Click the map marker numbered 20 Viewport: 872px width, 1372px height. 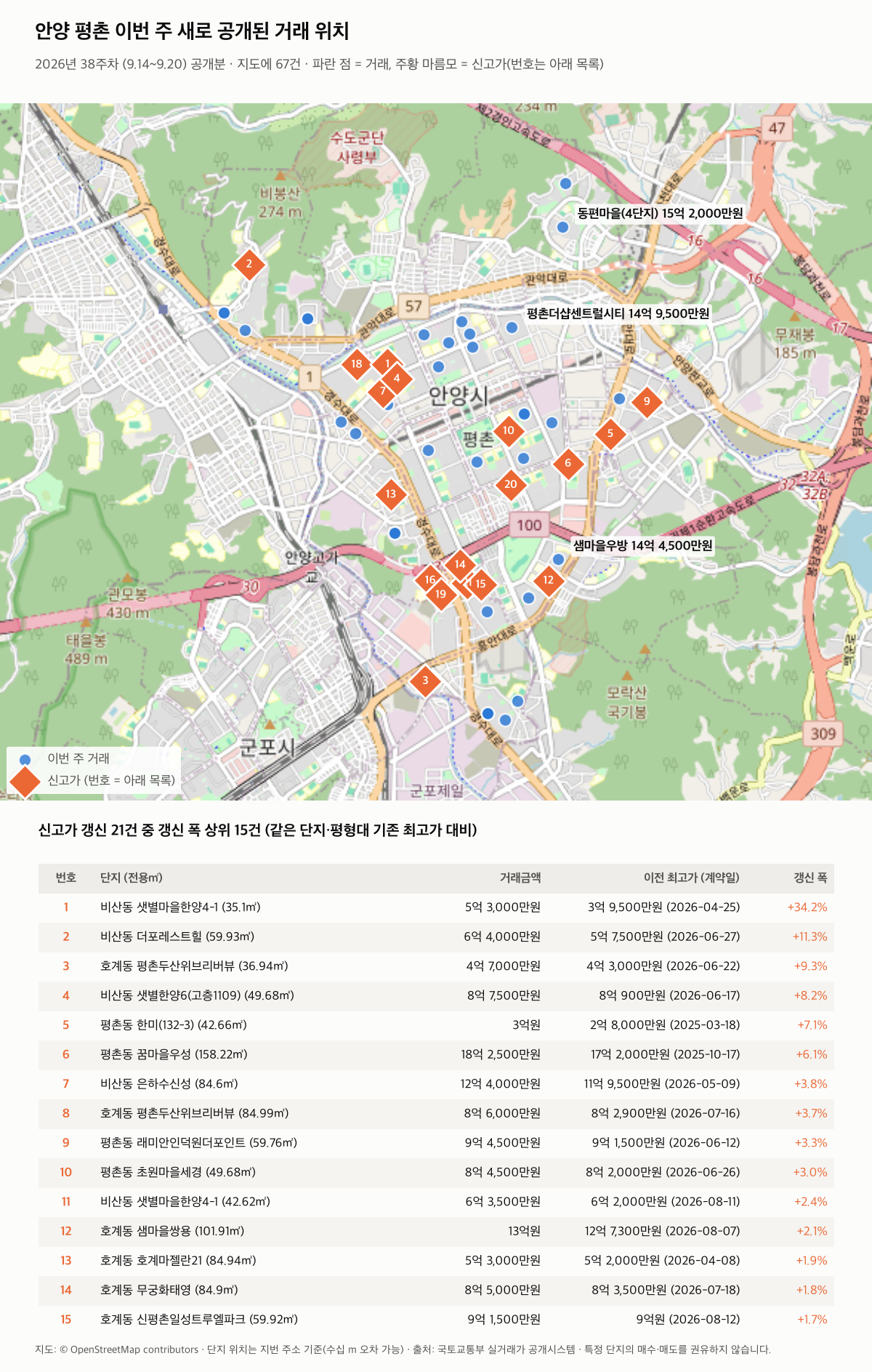(511, 484)
